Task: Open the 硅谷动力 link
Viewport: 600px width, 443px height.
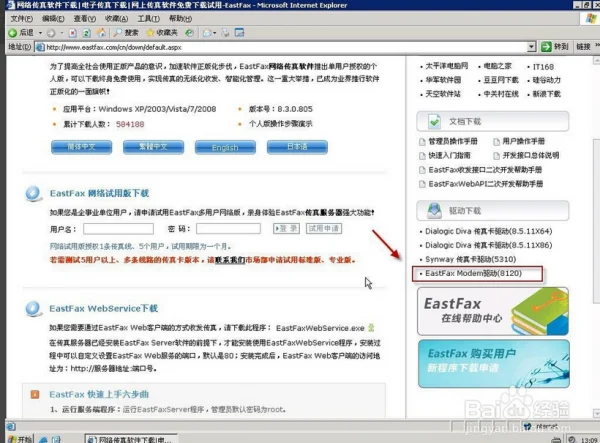Action: pos(546,80)
